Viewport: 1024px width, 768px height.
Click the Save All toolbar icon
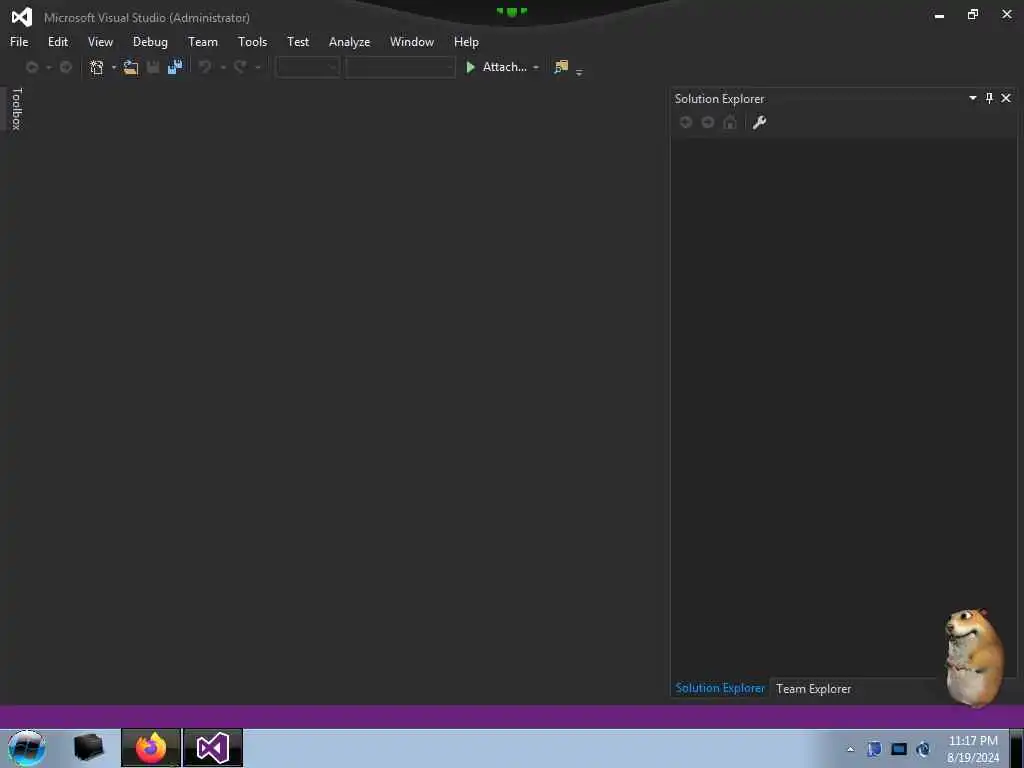175,67
